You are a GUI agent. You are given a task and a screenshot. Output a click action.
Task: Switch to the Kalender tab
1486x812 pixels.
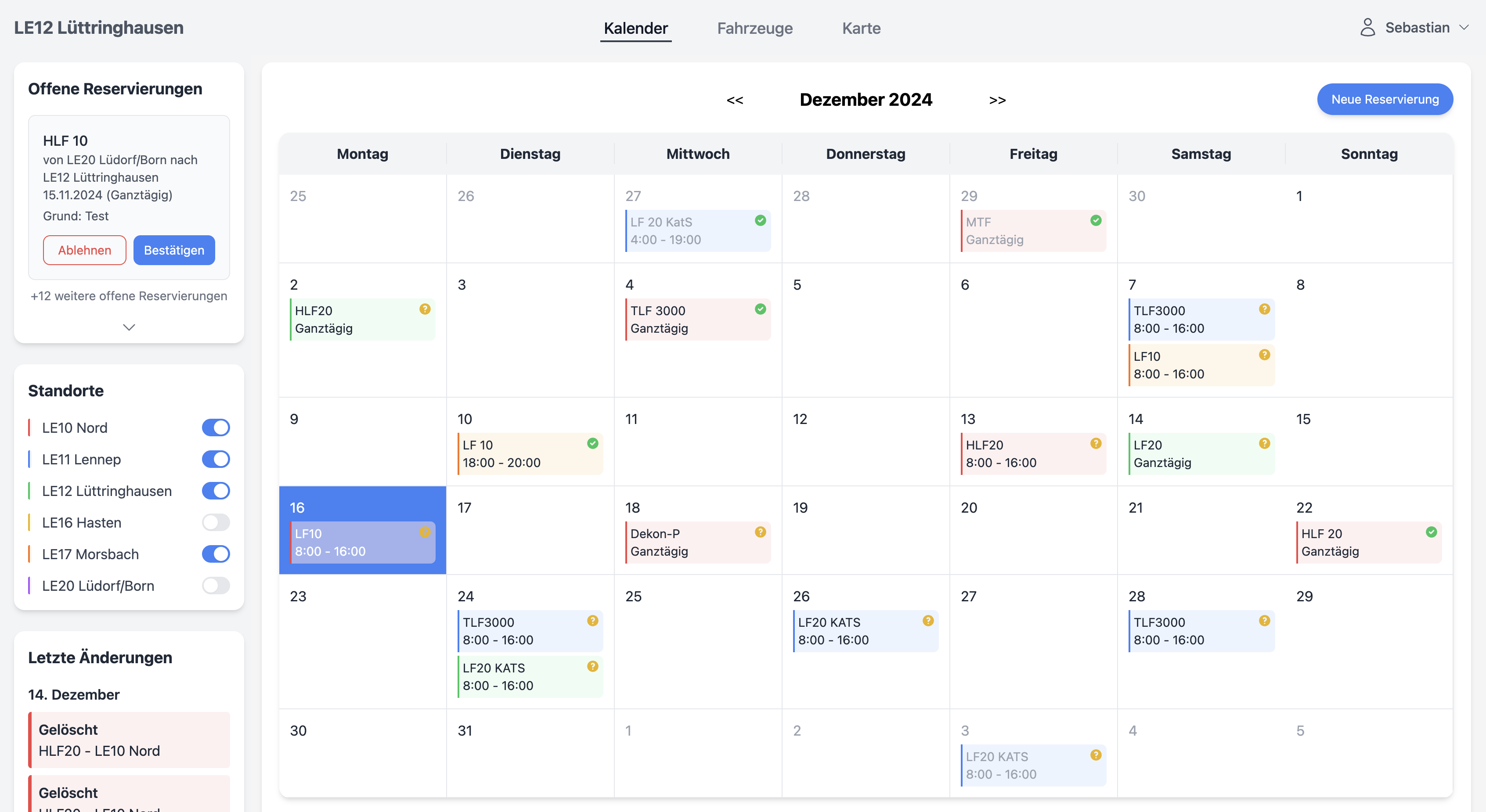click(636, 28)
